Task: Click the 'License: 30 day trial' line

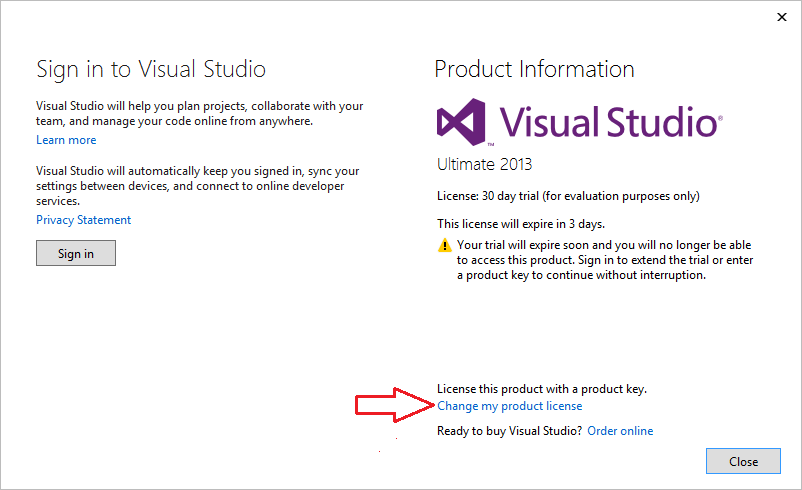Action: click(568, 196)
